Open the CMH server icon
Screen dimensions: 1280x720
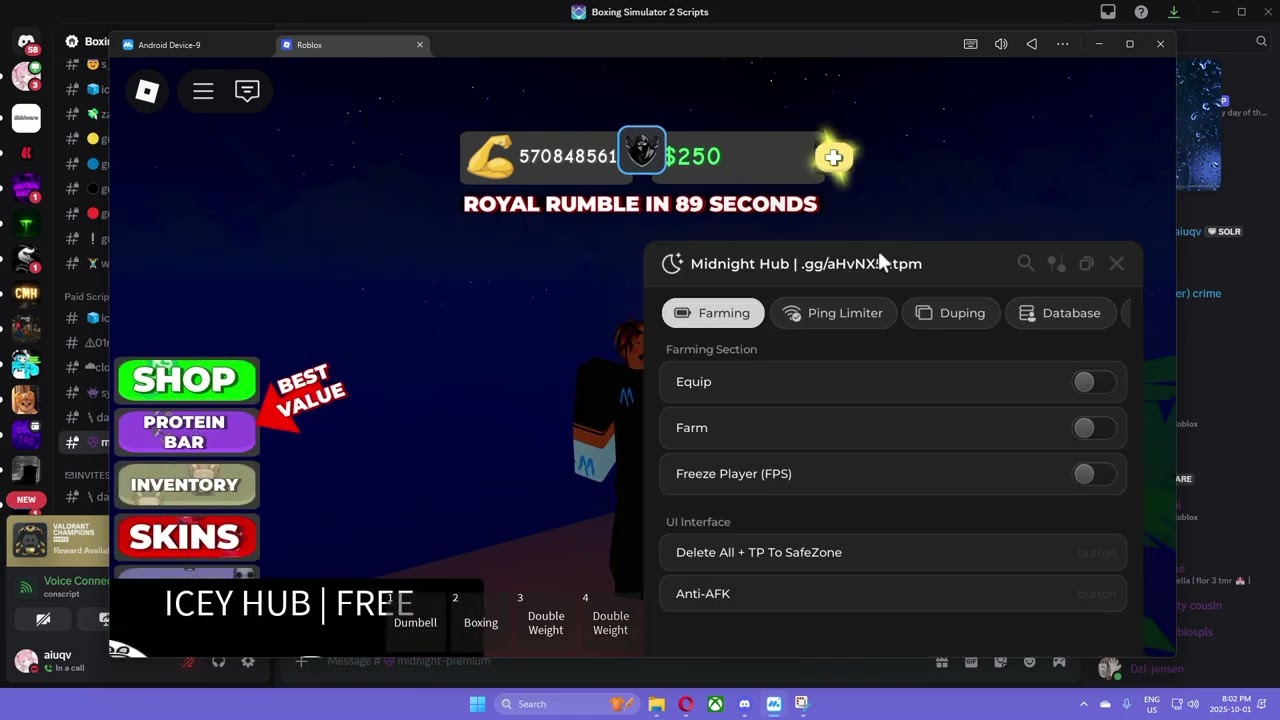26,293
